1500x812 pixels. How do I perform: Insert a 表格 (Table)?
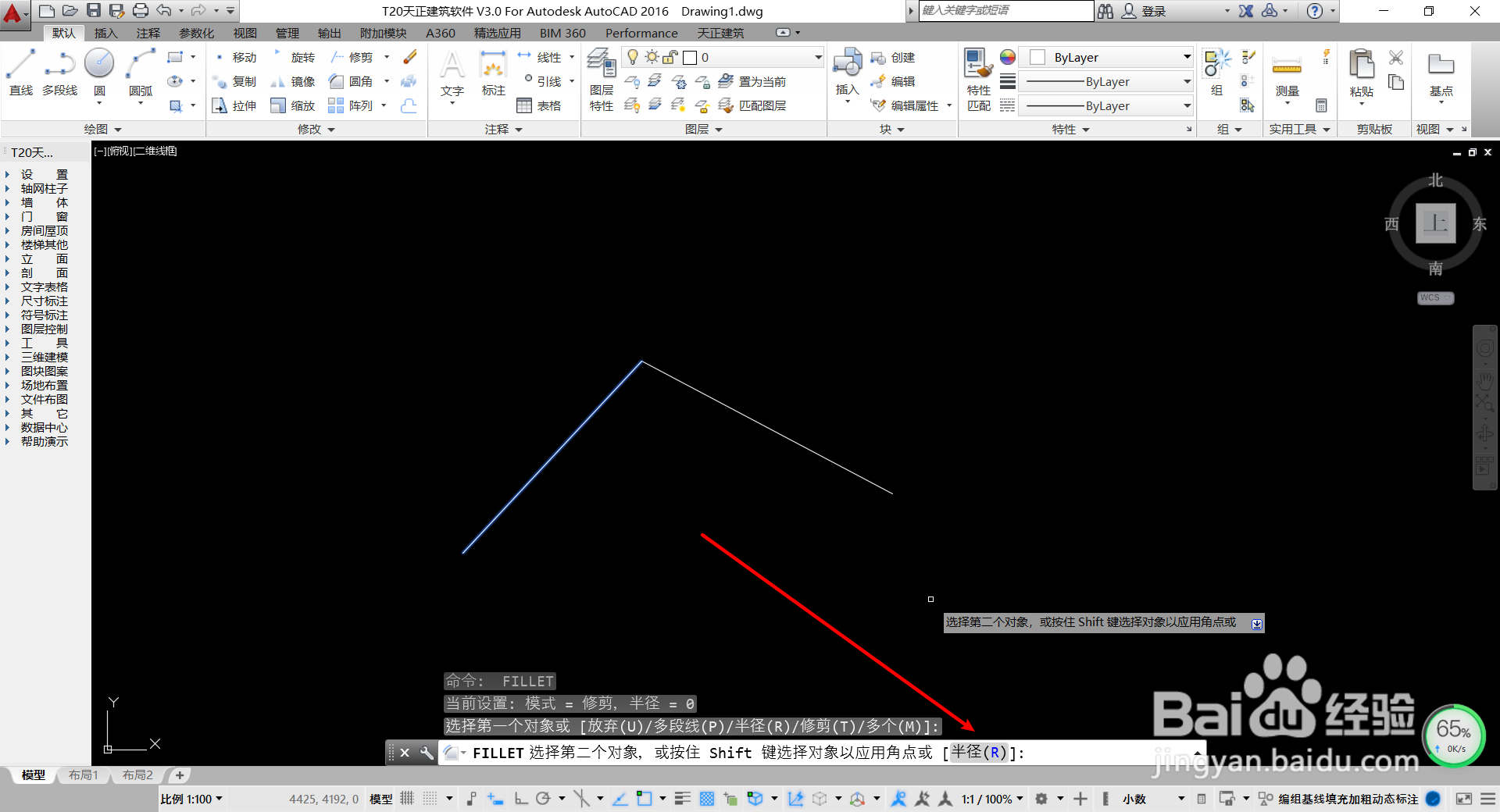tap(539, 105)
